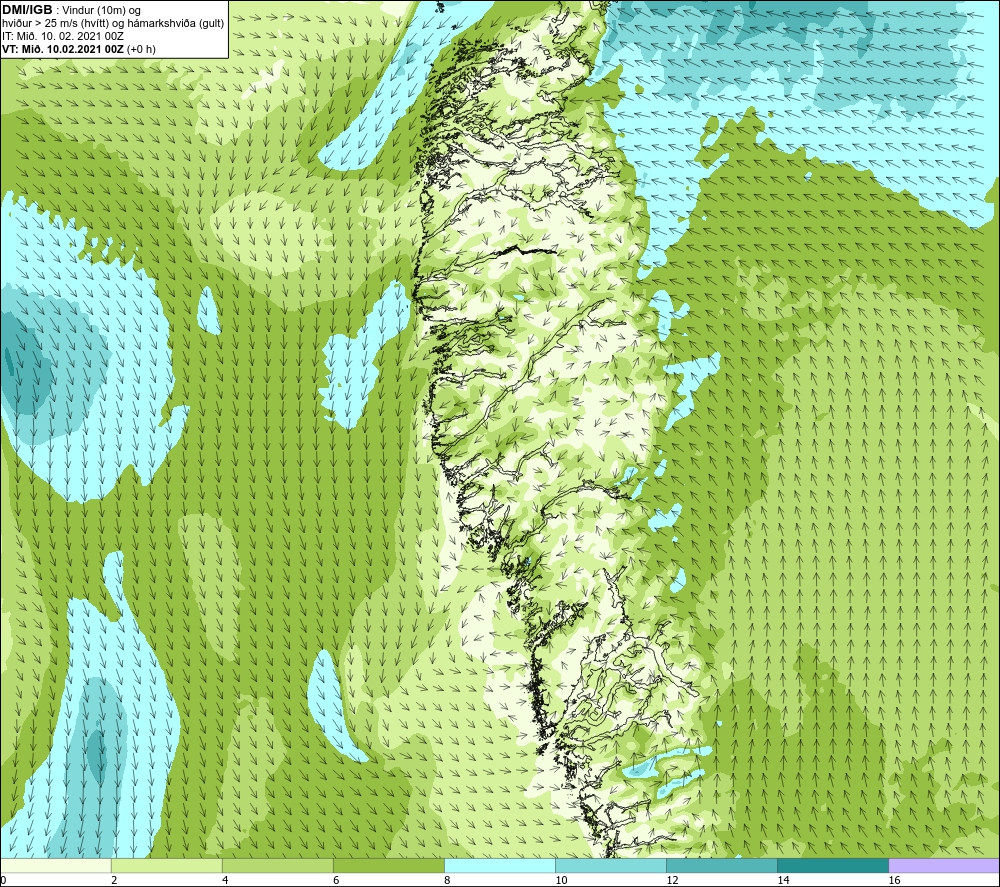Click the 10–12 m/s turquoise legend swatch
This screenshot has width=1000, height=887.
[611, 866]
